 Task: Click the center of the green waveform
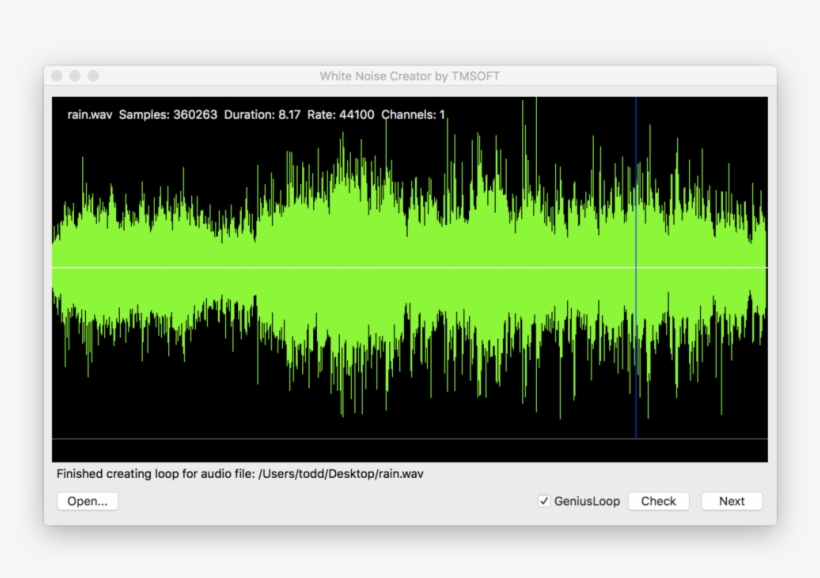pos(410,268)
